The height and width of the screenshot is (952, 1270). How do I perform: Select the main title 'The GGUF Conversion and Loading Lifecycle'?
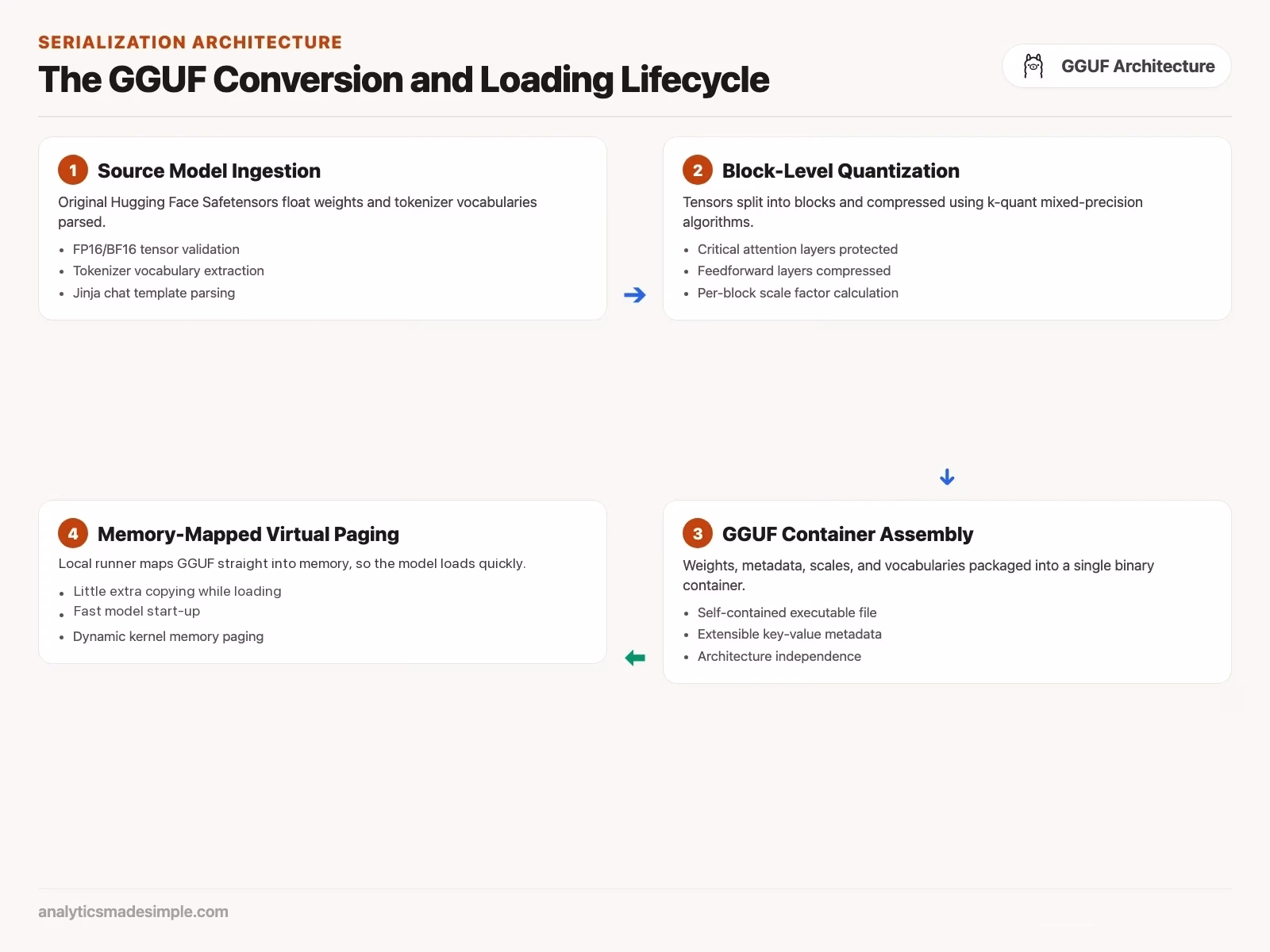tap(403, 79)
